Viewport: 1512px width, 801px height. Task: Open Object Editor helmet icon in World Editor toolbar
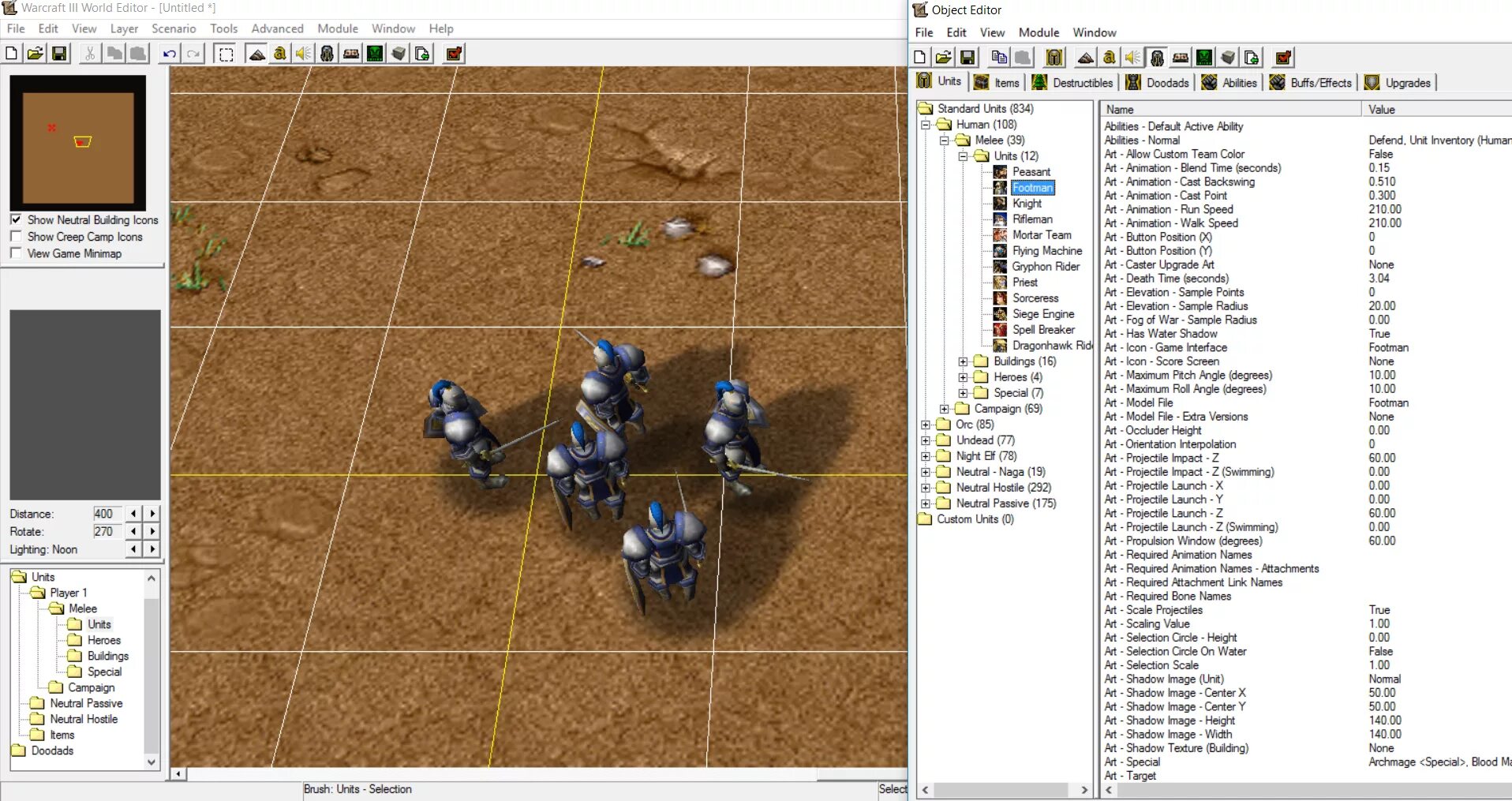pos(327,54)
